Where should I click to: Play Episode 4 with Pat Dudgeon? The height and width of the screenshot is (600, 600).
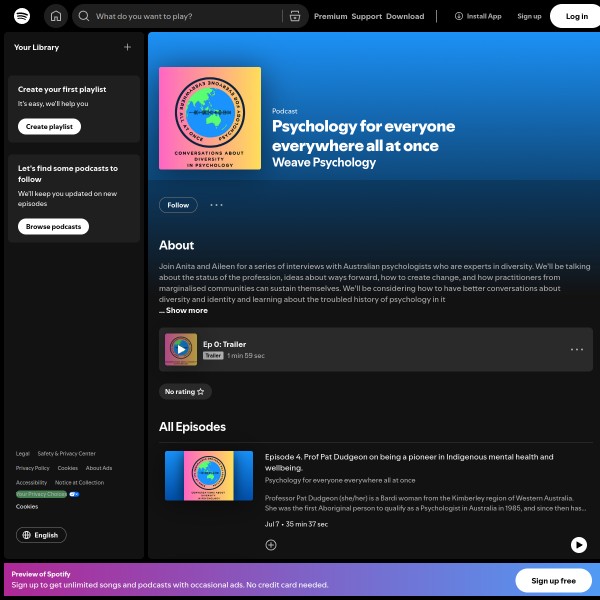578,545
